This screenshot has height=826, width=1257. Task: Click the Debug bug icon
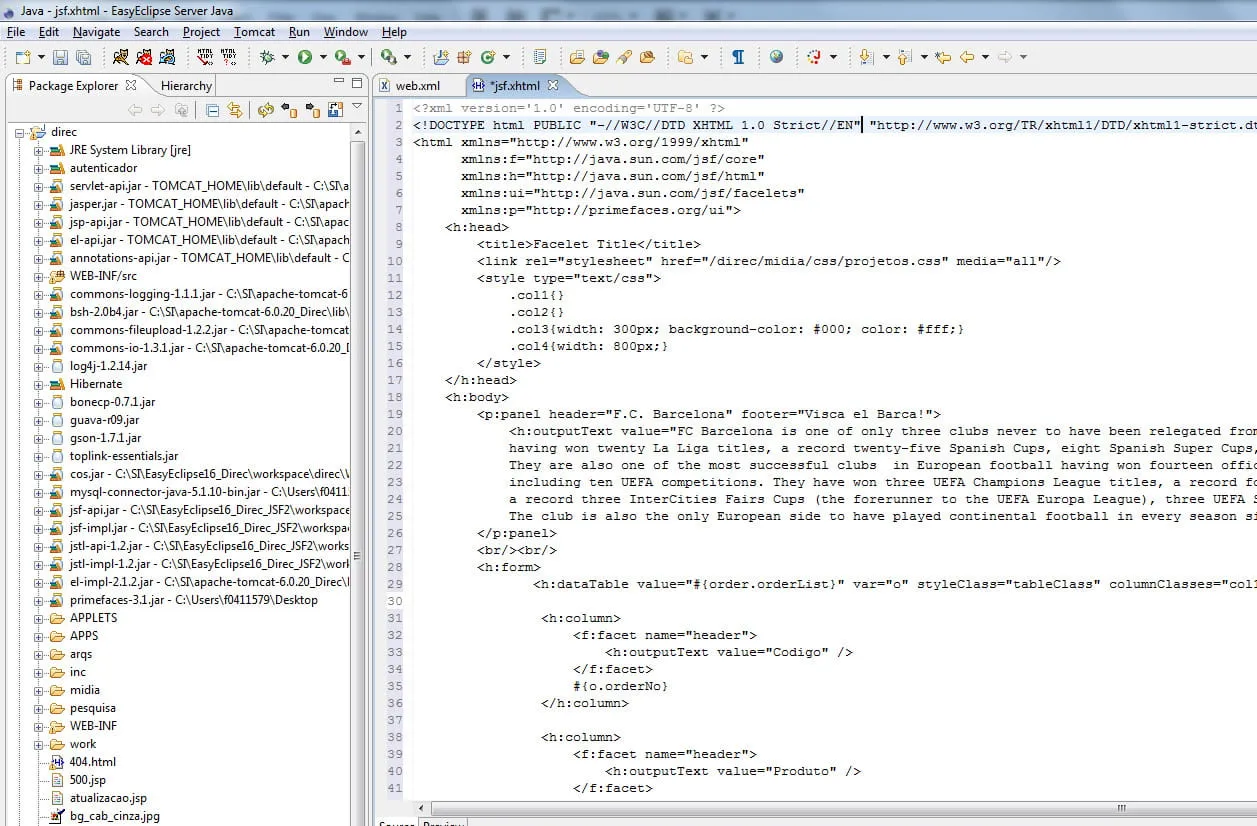(267, 57)
